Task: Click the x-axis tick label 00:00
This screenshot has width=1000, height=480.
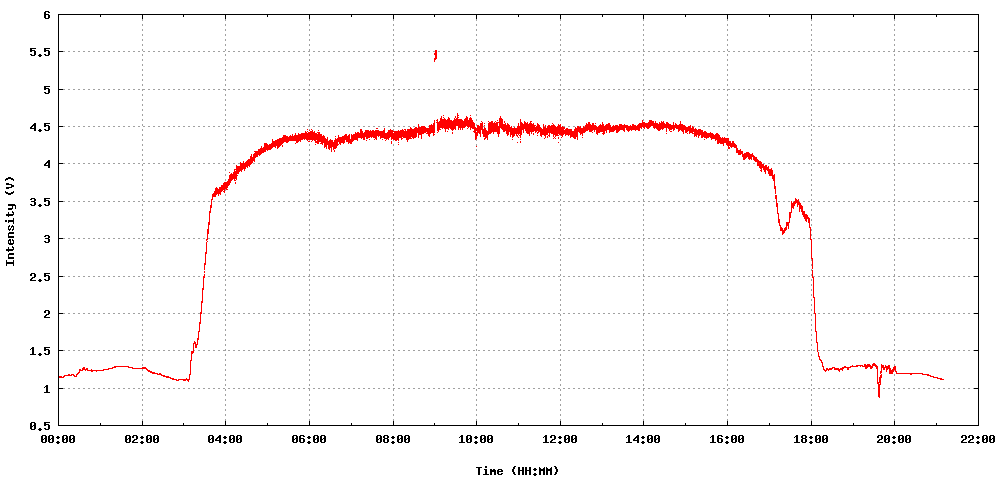Action: (x=59, y=439)
